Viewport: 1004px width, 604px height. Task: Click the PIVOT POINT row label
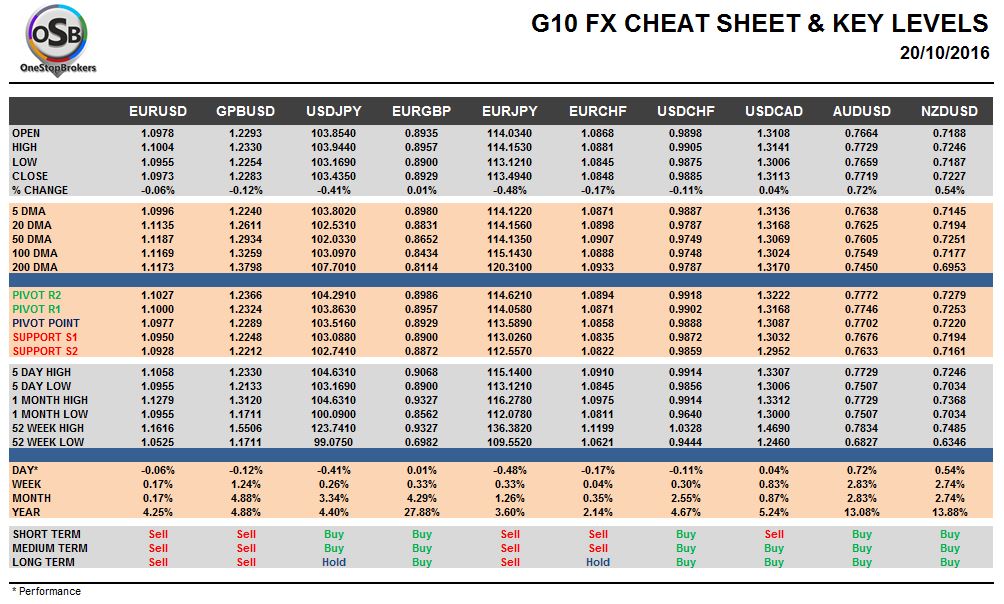click(x=46, y=323)
